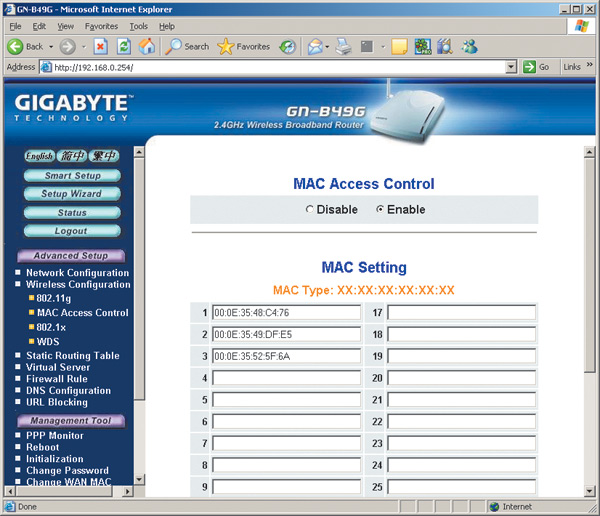Expand the address bar dropdown
Viewport: 600px width, 516px height.
coord(511,67)
